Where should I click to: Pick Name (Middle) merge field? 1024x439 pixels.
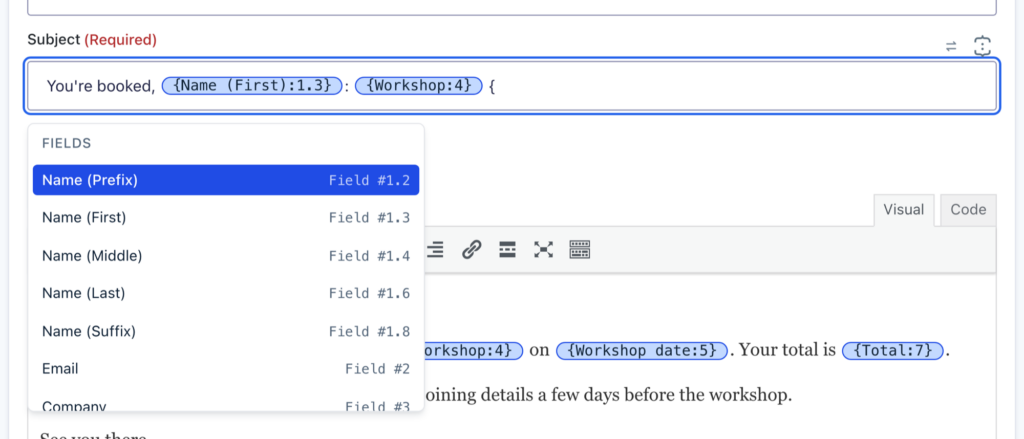tap(226, 255)
